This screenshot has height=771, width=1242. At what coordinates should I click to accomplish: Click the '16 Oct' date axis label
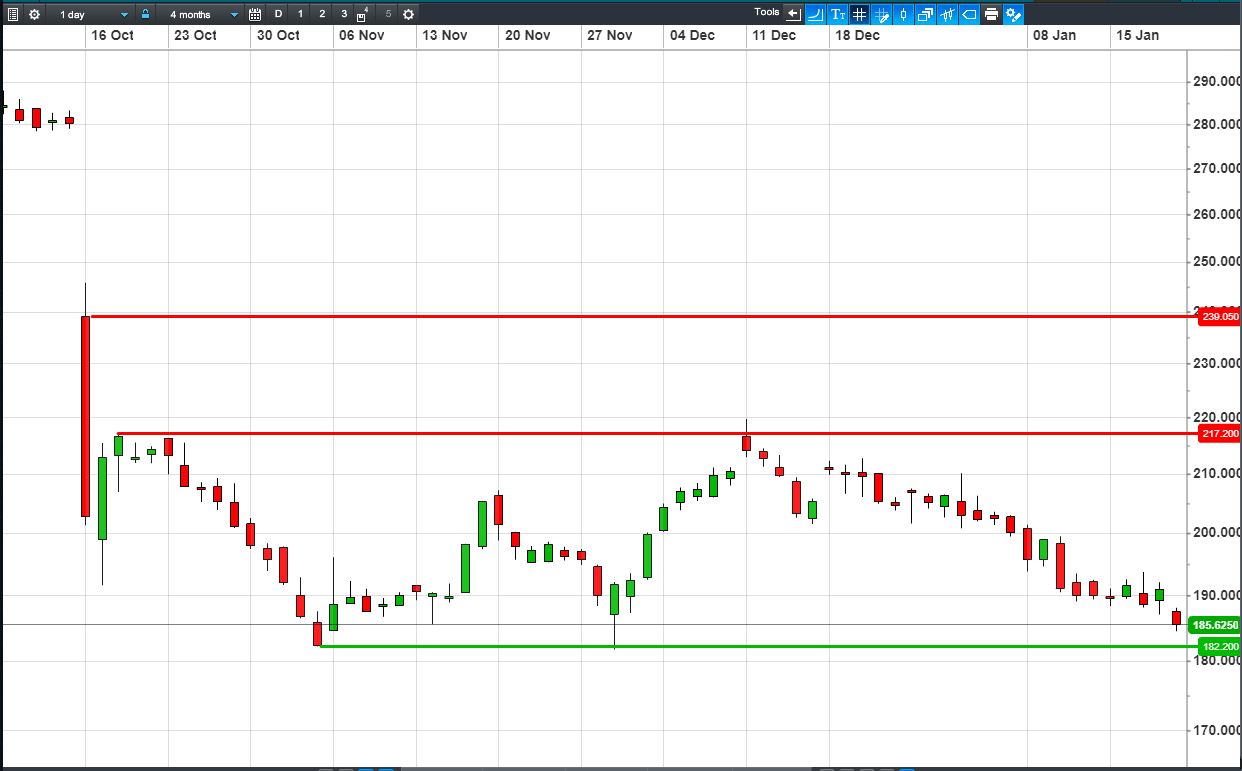[x=112, y=35]
